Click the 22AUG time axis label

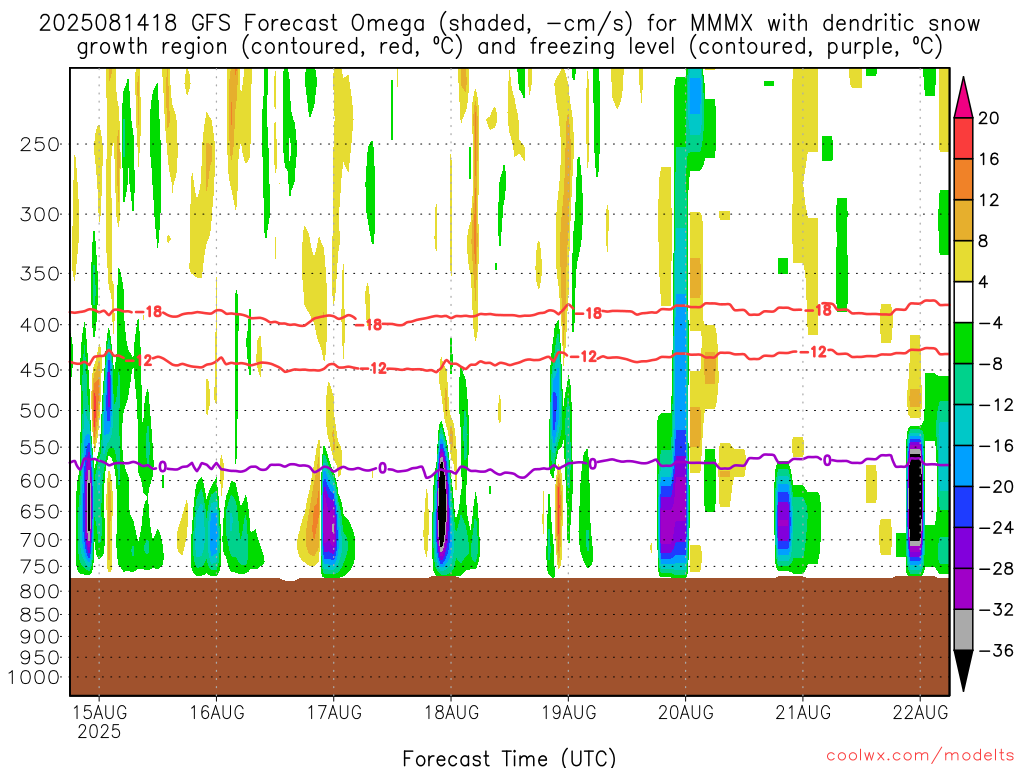pyautogui.click(x=920, y=712)
